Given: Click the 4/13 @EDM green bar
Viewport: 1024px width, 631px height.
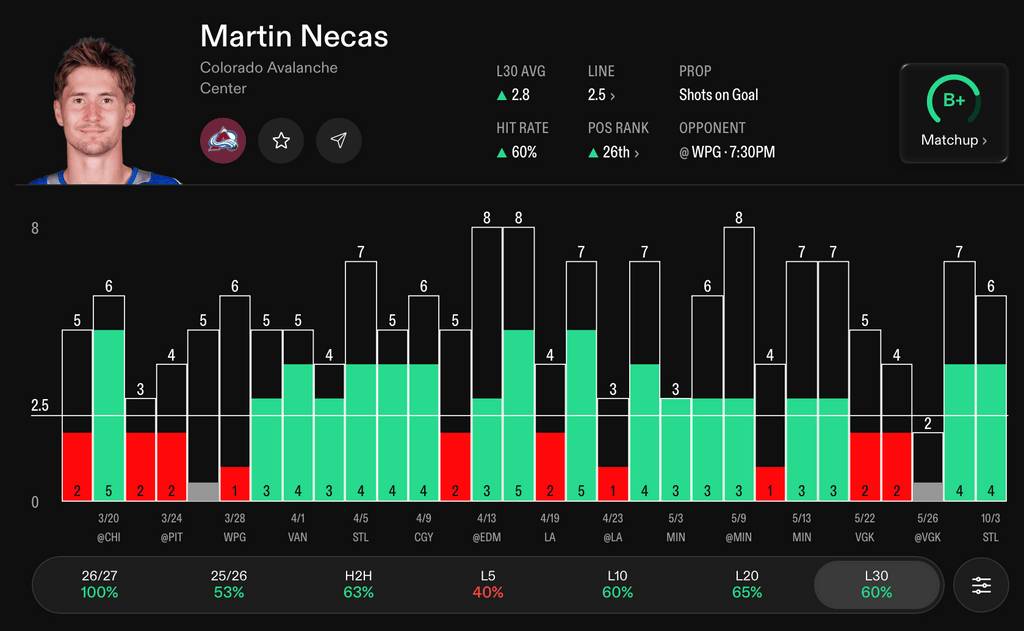Looking at the screenshot, I should pos(487,449).
